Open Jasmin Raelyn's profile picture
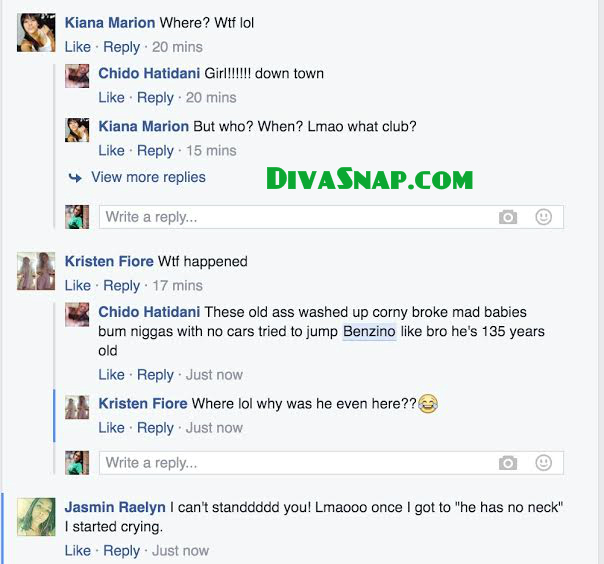The width and height of the screenshot is (604, 564). pos(36,517)
